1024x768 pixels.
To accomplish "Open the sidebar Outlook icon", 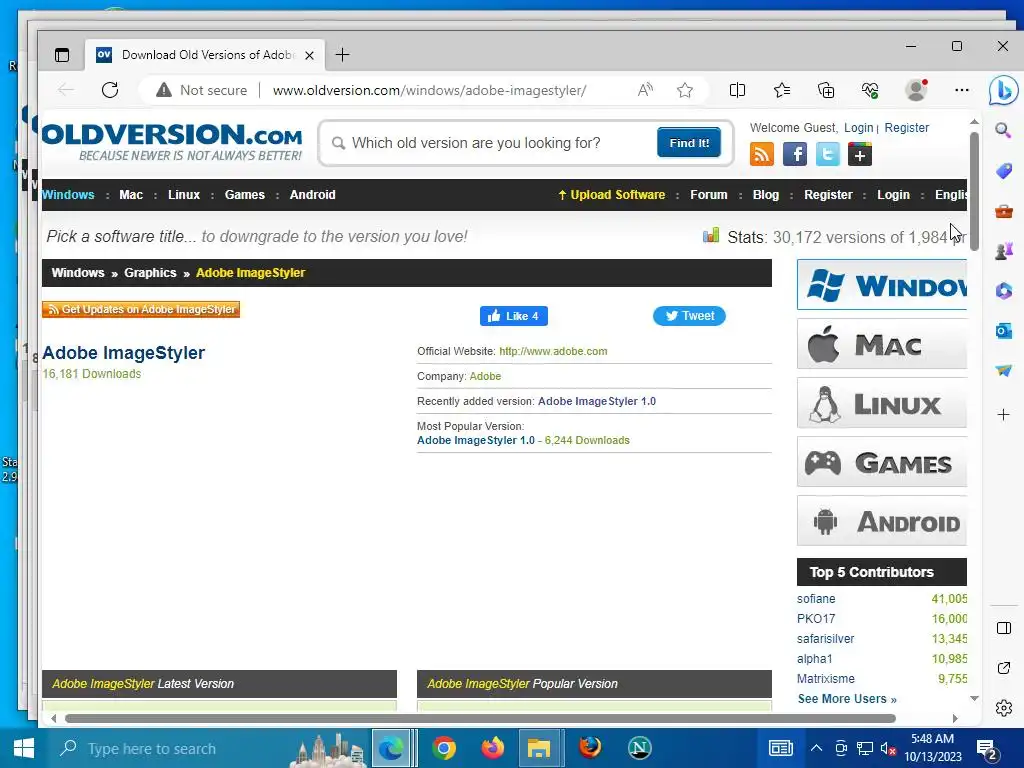I will [x=1004, y=331].
